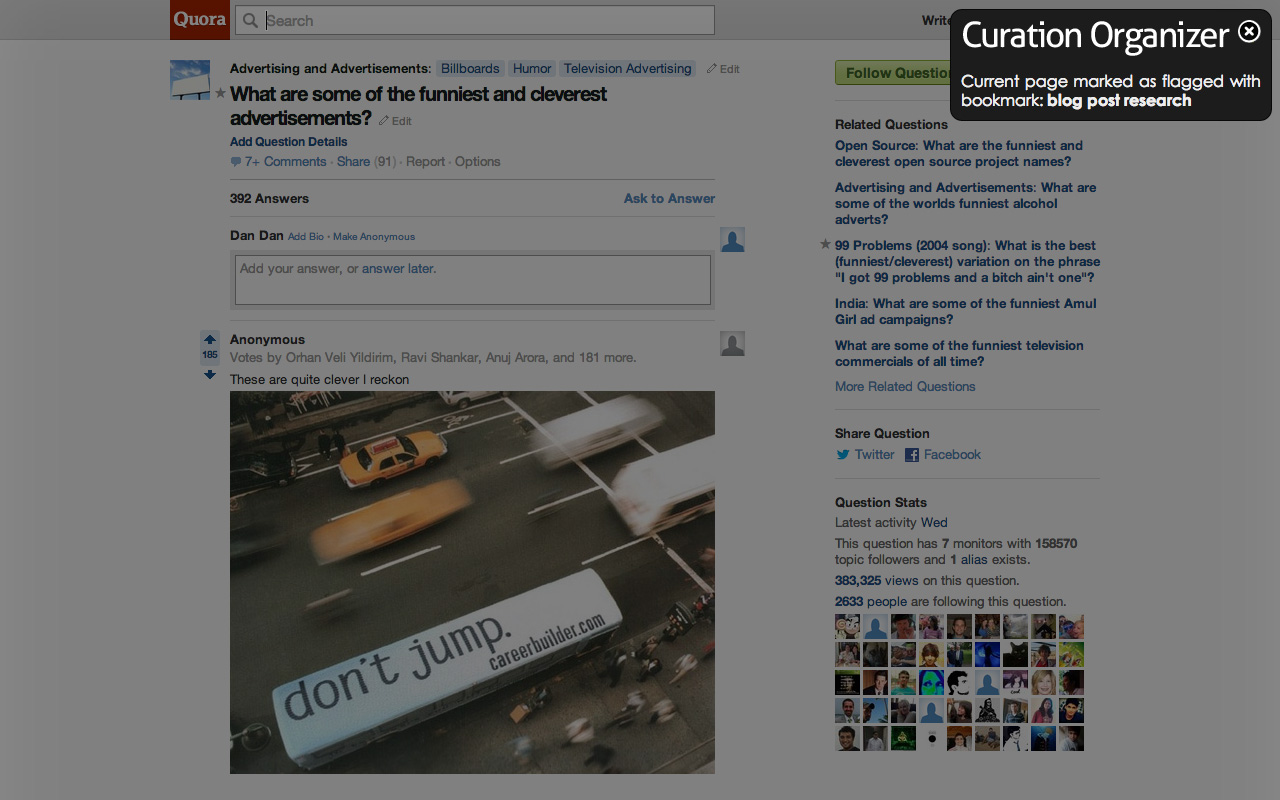This screenshot has height=800, width=1280.
Task: Click the star beside 99 Problems question
Action: [825, 244]
